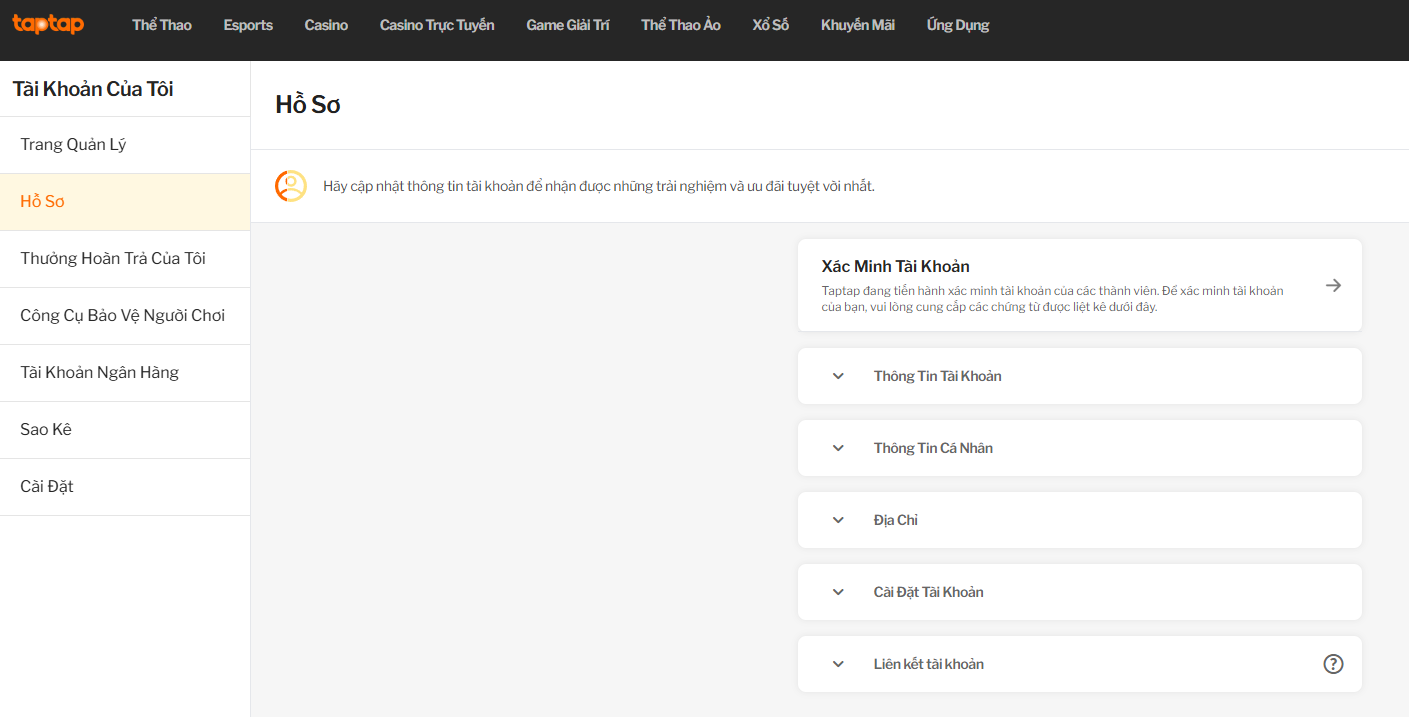Go to Casino Trực Tuyến
Viewport: 1409px width, 717px height.
[437, 25]
